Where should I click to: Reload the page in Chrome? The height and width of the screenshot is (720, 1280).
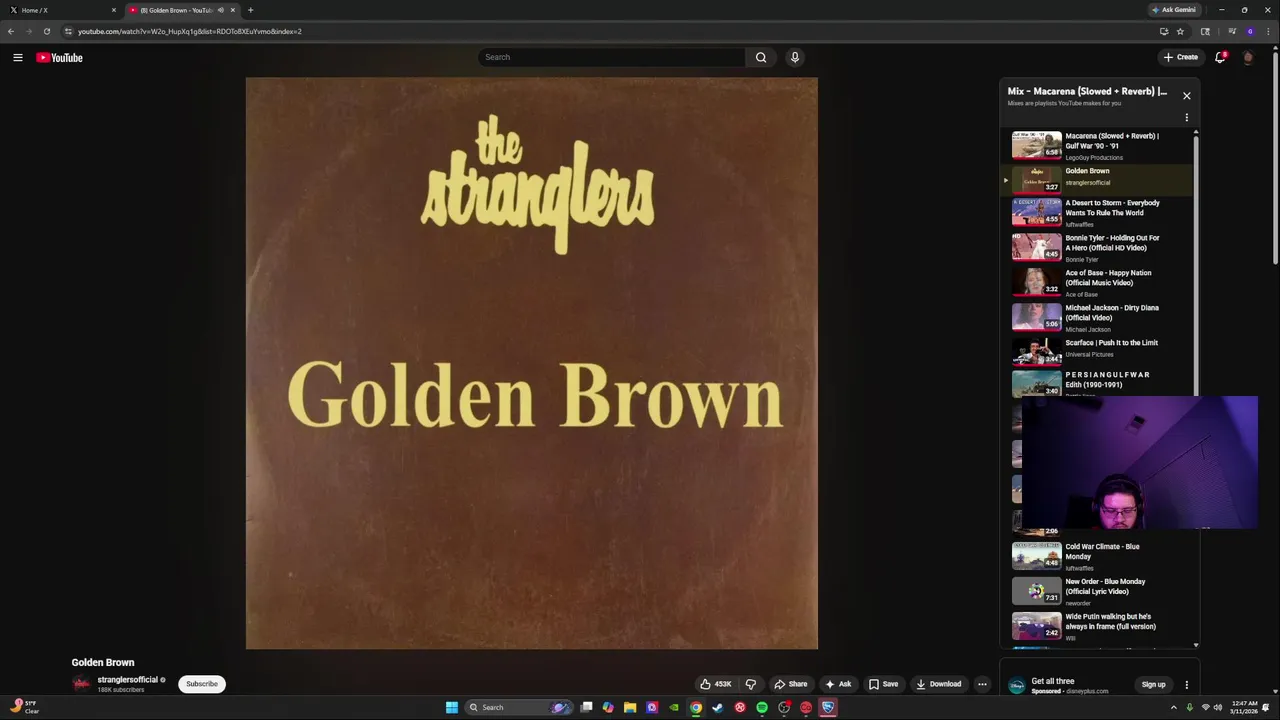[x=46, y=31]
